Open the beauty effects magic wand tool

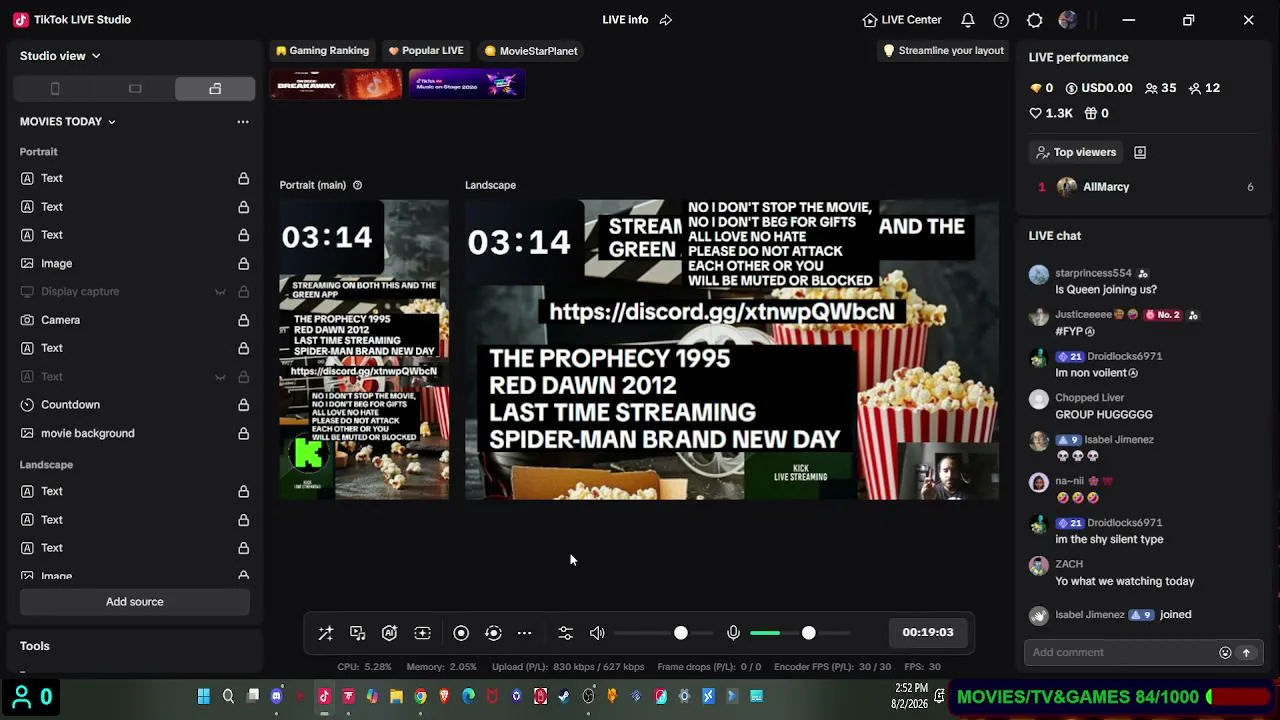coord(326,633)
